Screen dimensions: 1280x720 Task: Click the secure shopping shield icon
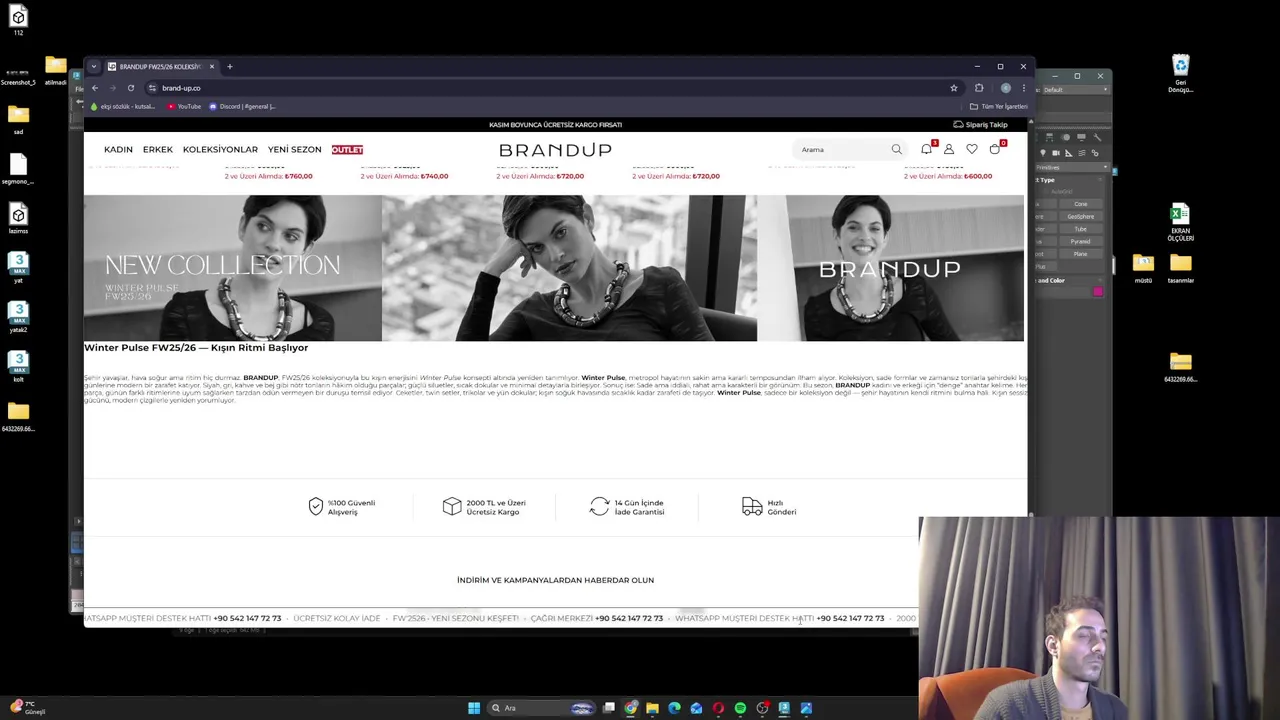(x=316, y=507)
